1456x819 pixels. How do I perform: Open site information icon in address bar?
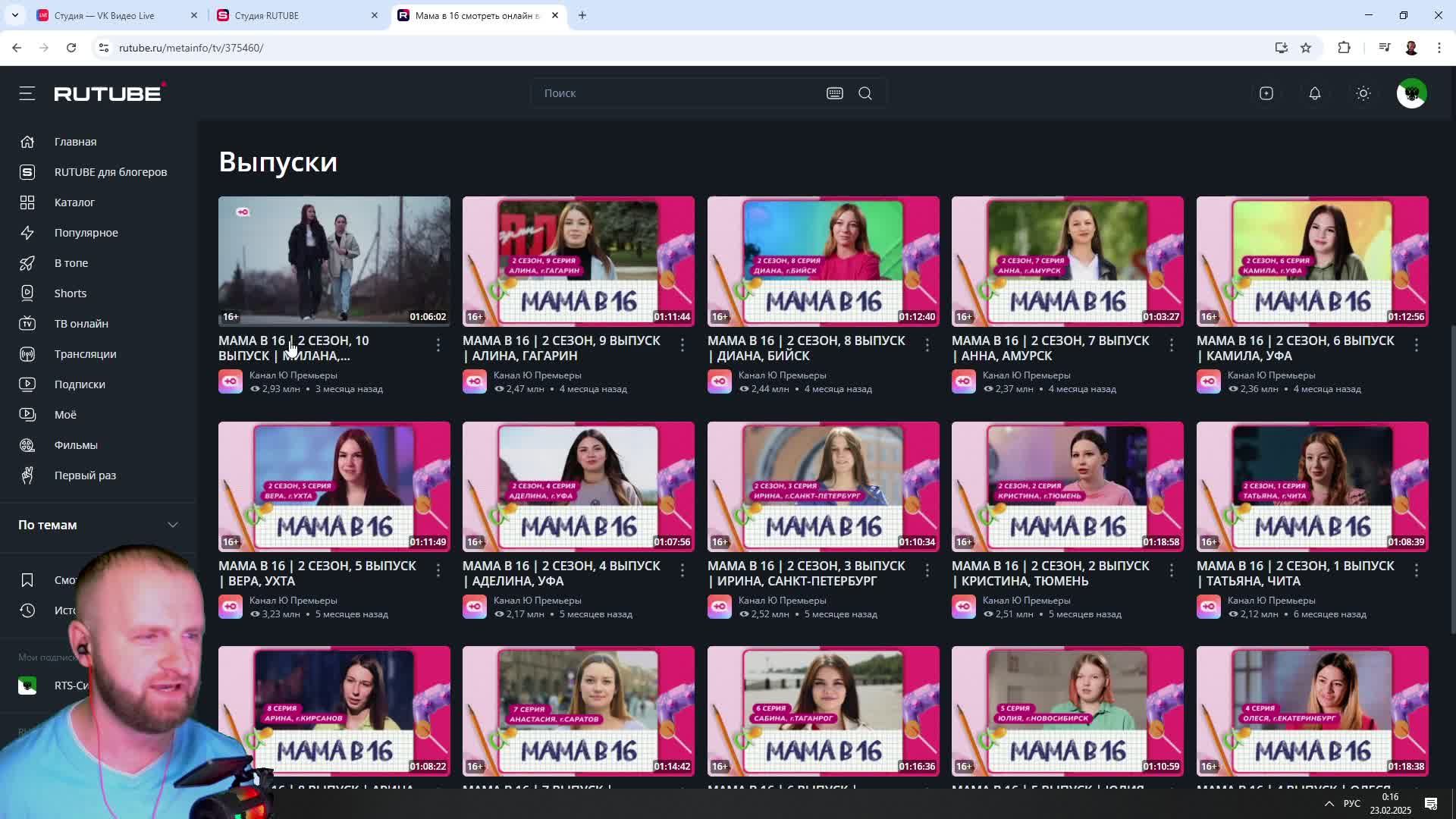pos(104,48)
